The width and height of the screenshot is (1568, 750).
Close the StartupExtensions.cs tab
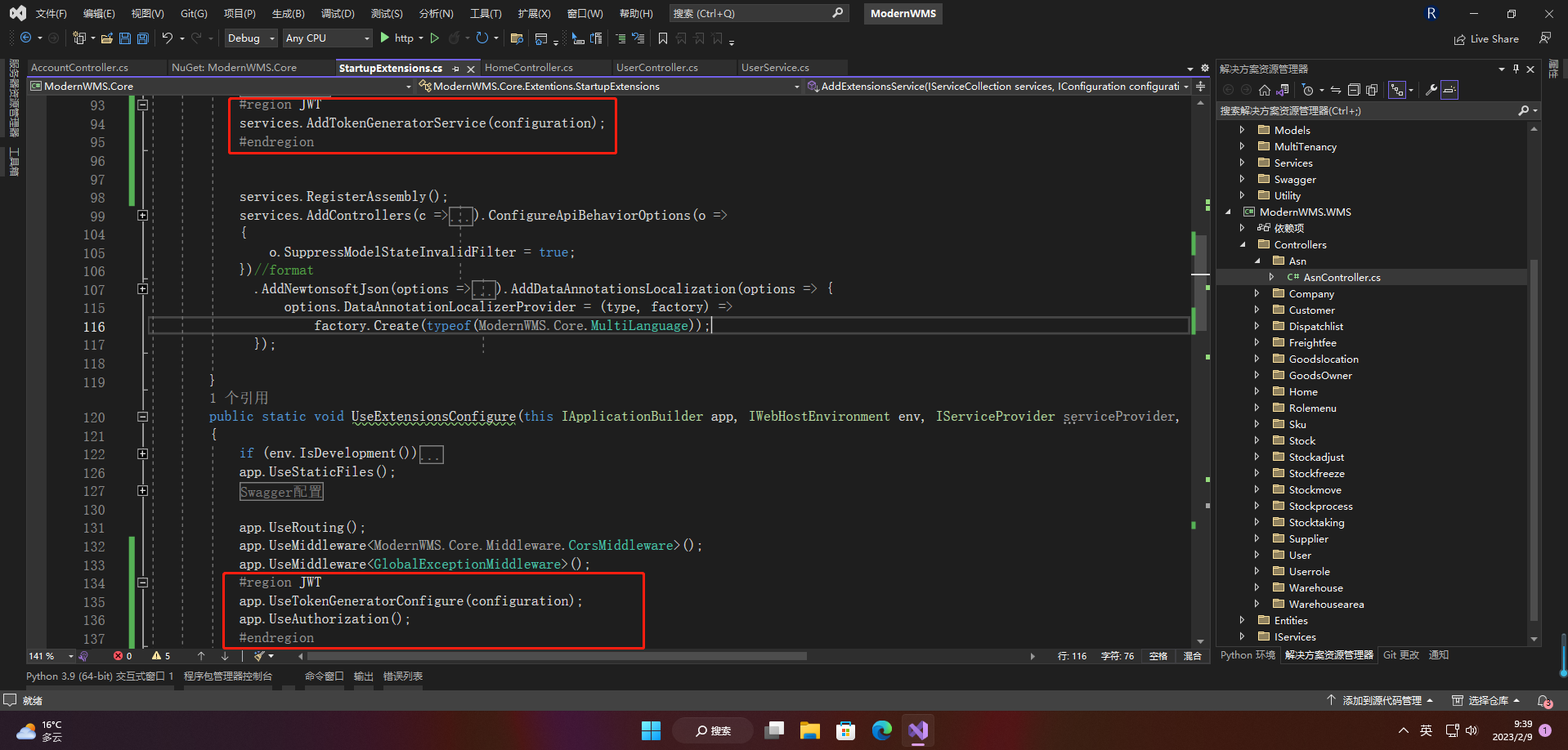(x=471, y=69)
